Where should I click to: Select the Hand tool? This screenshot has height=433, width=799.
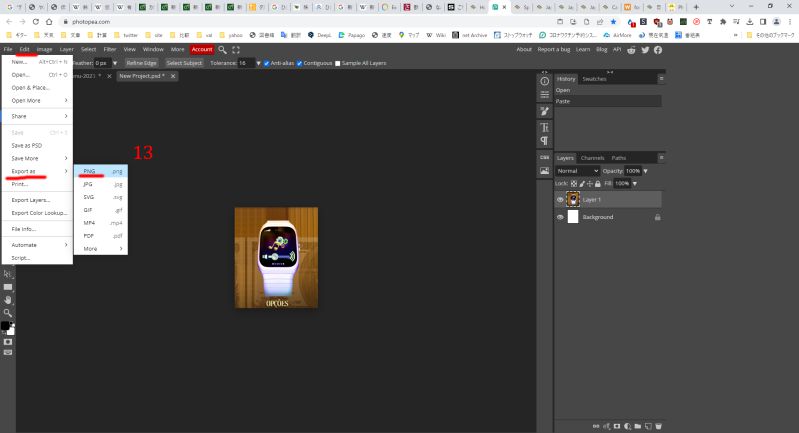pyautogui.click(x=8, y=300)
